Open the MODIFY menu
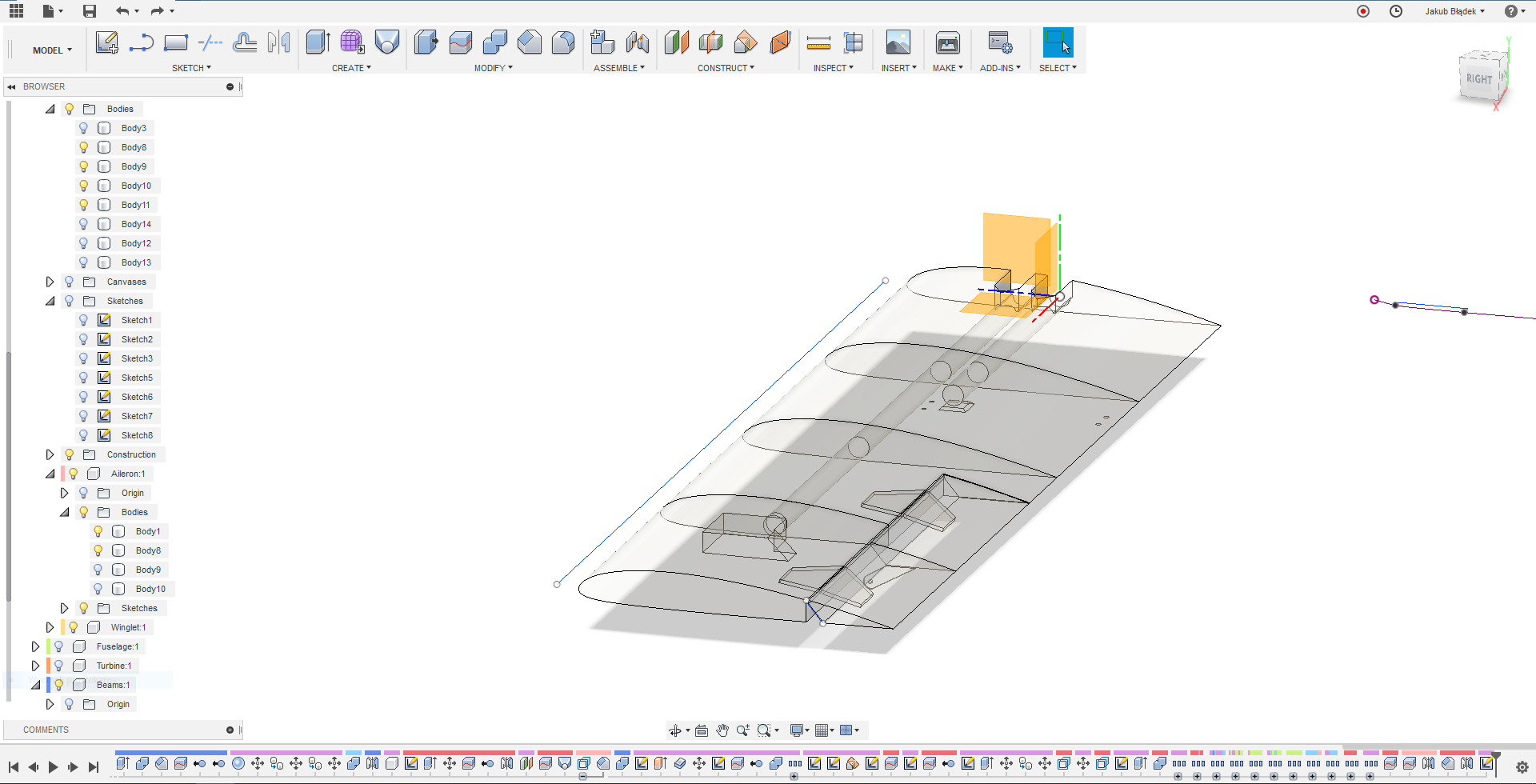This screenshot has height=784, width=1536. (493, 68)
